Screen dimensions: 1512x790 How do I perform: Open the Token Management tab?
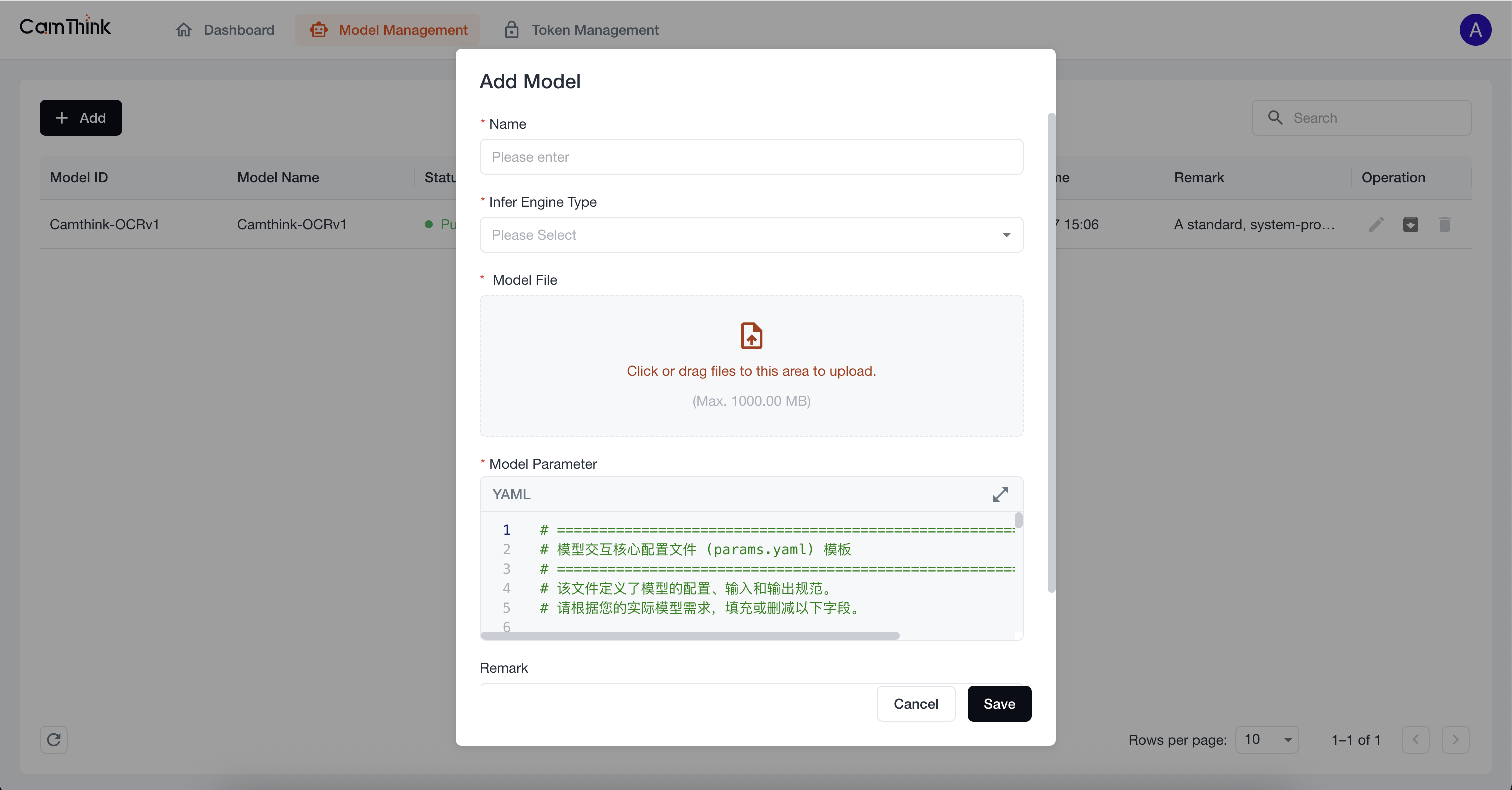coord(581,30)
